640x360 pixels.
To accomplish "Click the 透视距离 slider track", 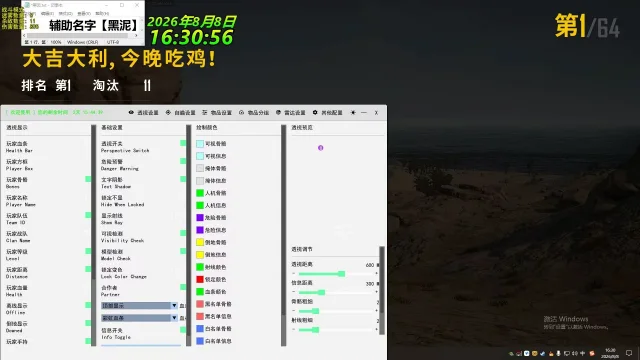I will tap(336, 274).
